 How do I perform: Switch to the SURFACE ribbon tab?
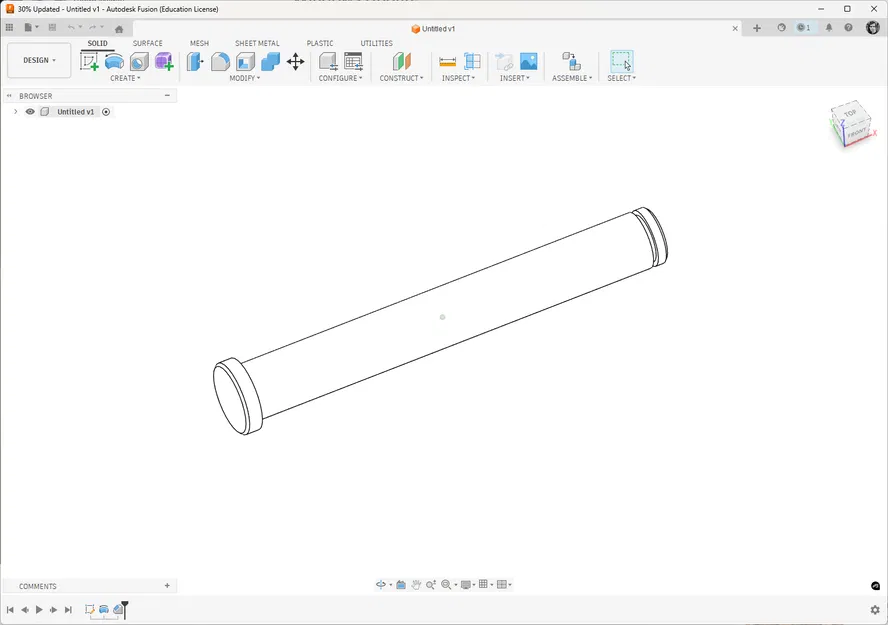tap(148, 43)
